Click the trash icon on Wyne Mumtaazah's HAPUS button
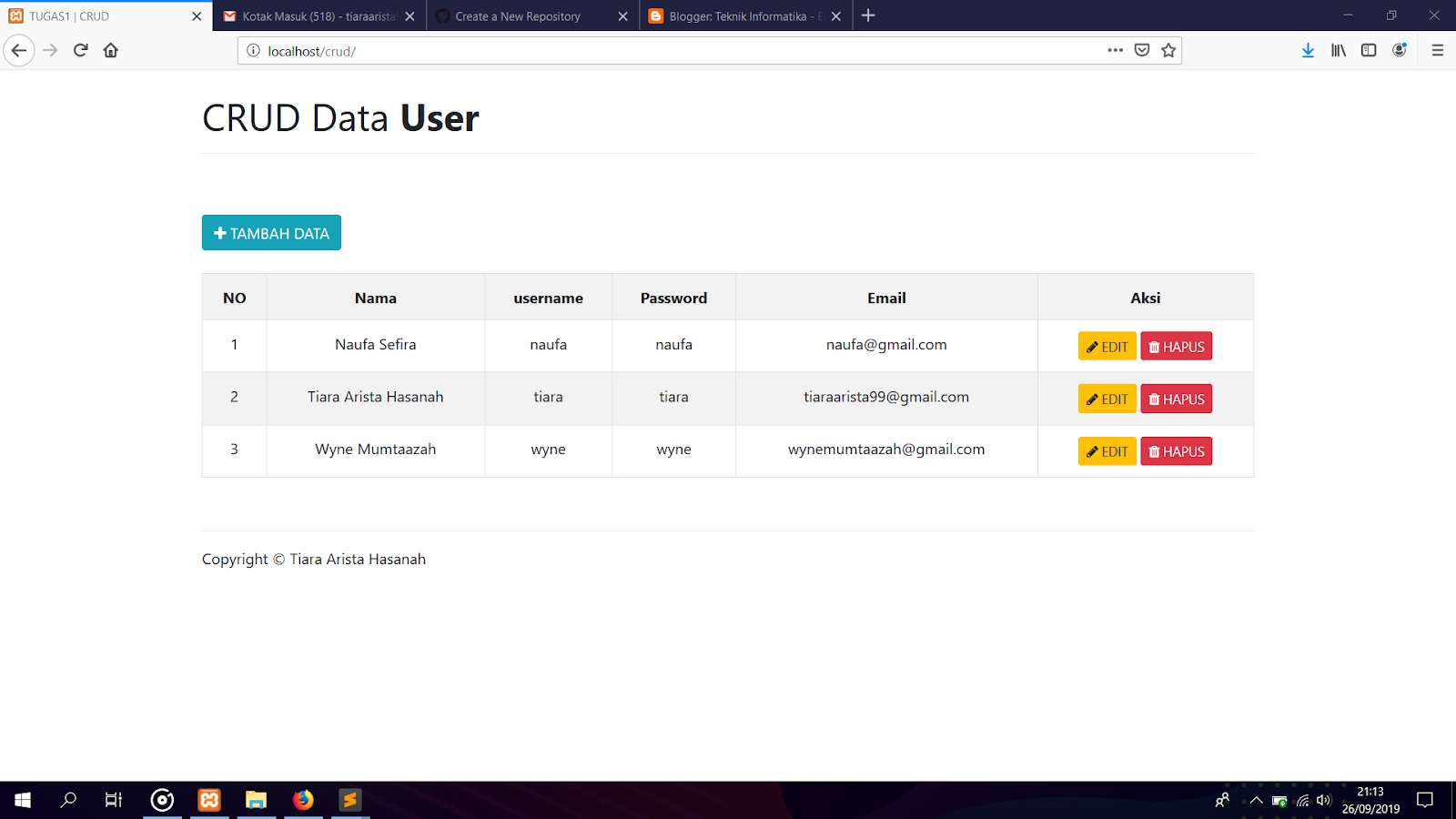 pos(1154,450)
